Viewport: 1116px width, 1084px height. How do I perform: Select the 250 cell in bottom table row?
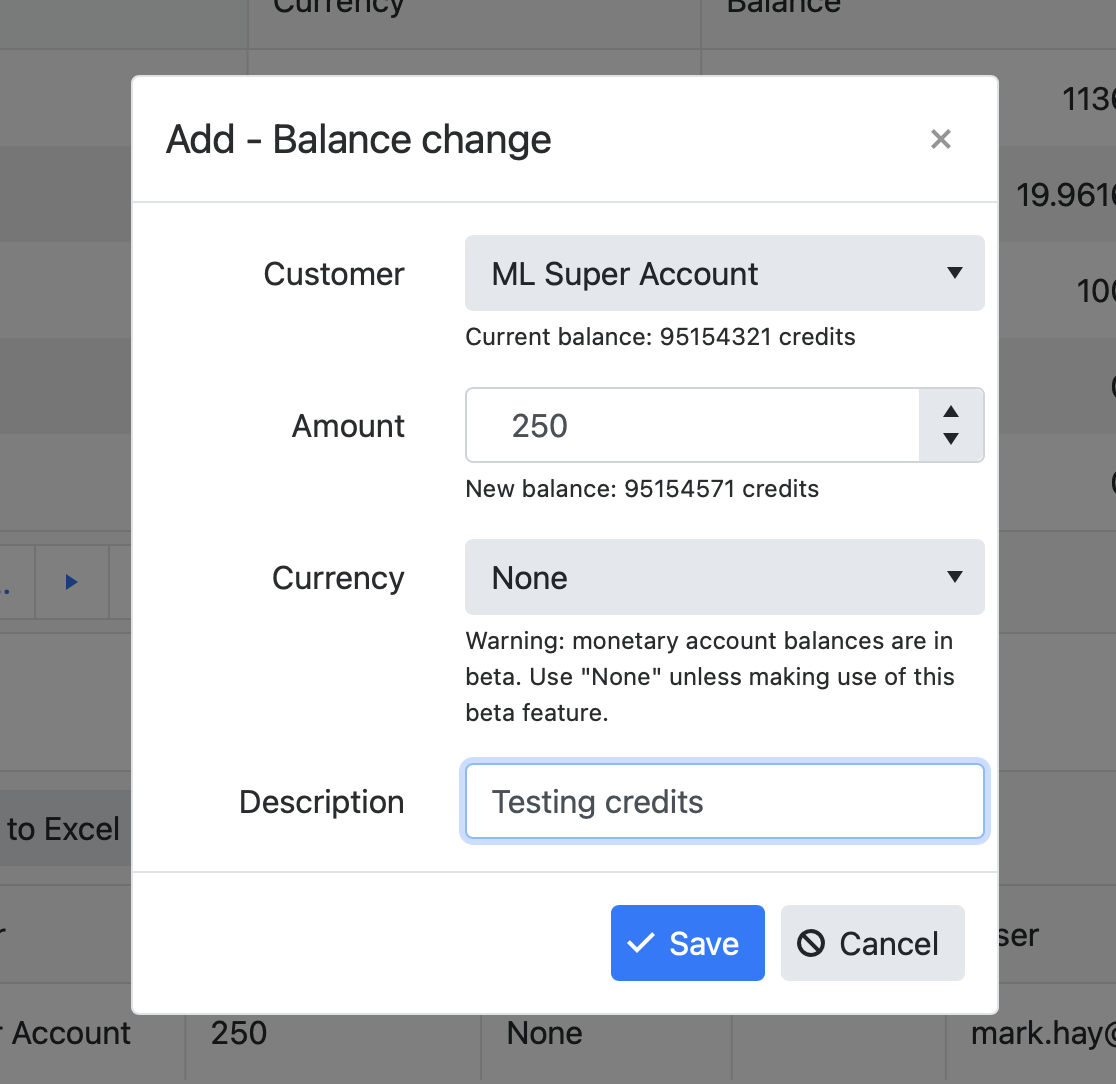pyautogui.click(x=239, y=1033)
